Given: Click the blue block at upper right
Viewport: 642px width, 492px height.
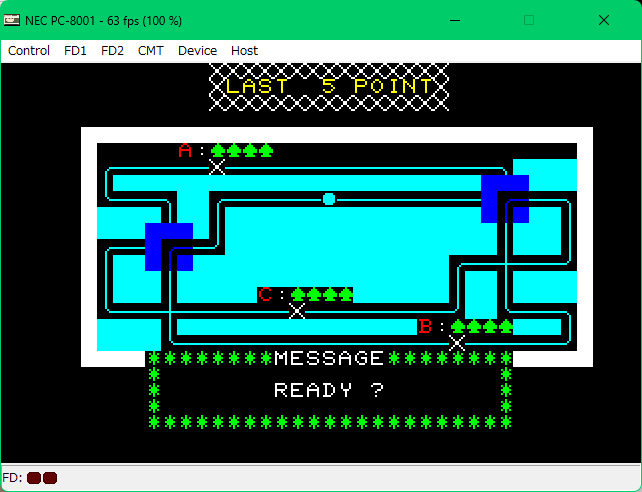Looking at the screenshot, I should click(504, 198).
